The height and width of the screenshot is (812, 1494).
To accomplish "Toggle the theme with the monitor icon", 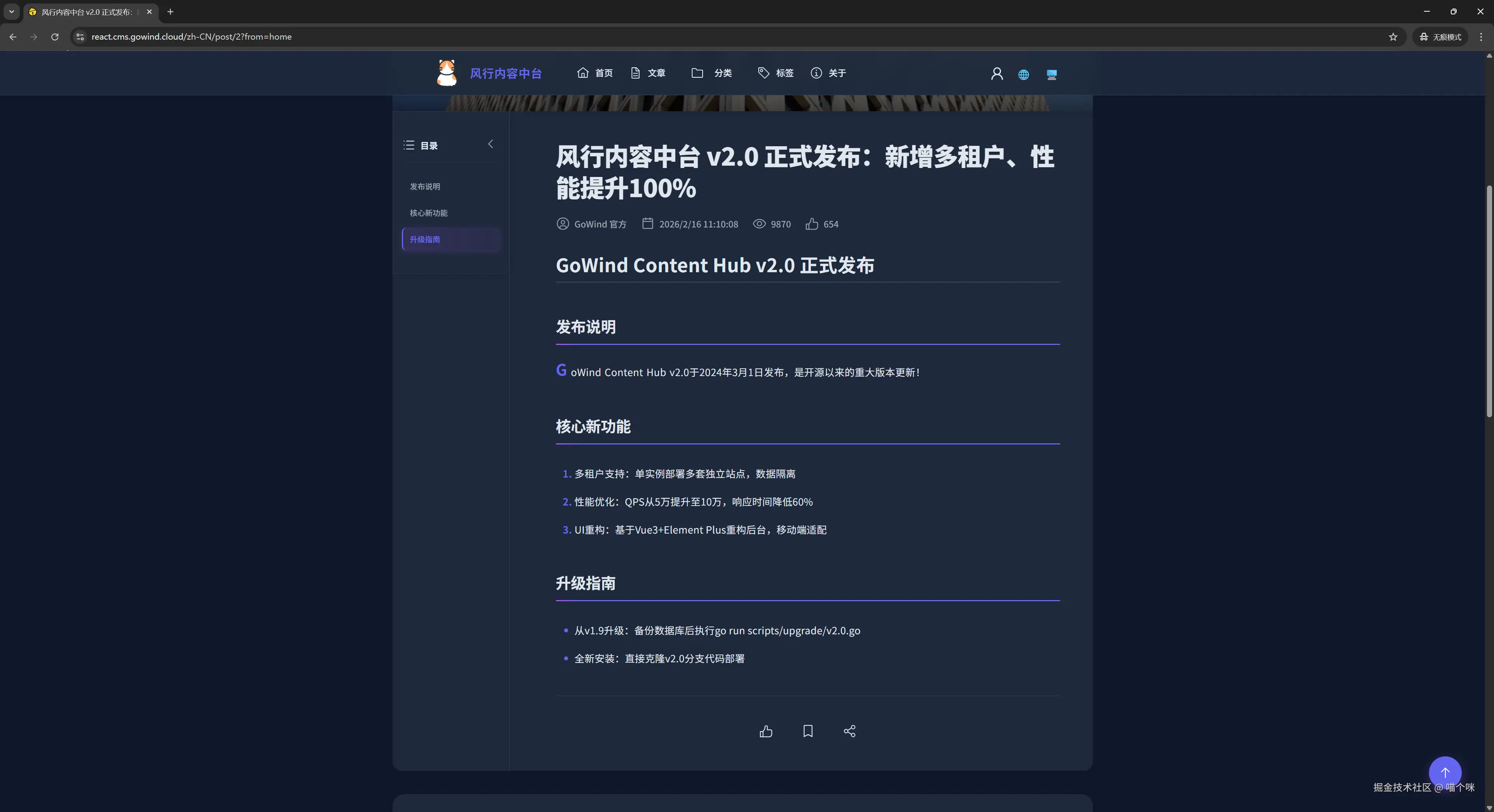I will pyautogui.click(x=1051, y=74).
